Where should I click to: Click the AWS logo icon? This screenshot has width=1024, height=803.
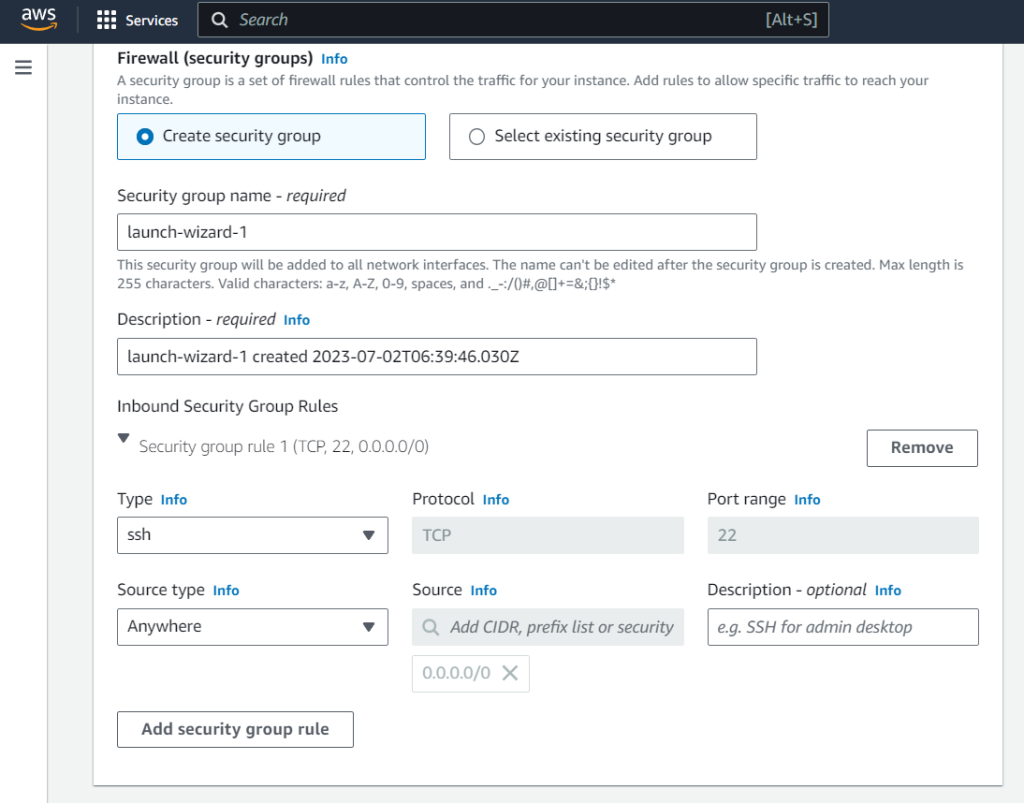point(39,19)
